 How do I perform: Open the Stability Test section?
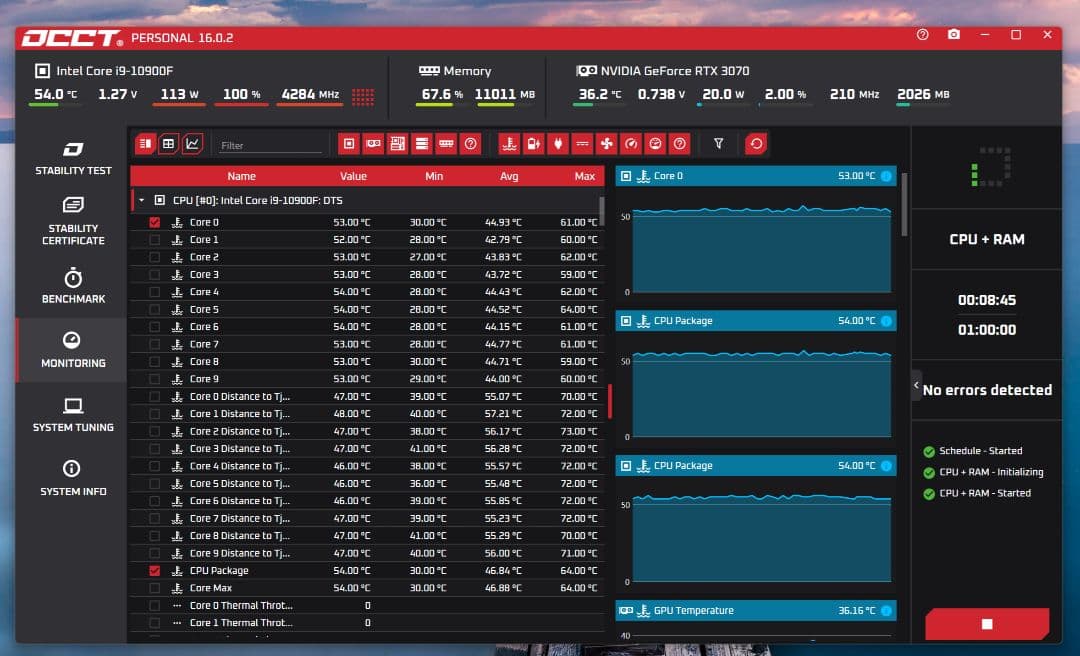pyautogui.click(x=73, y=158)
